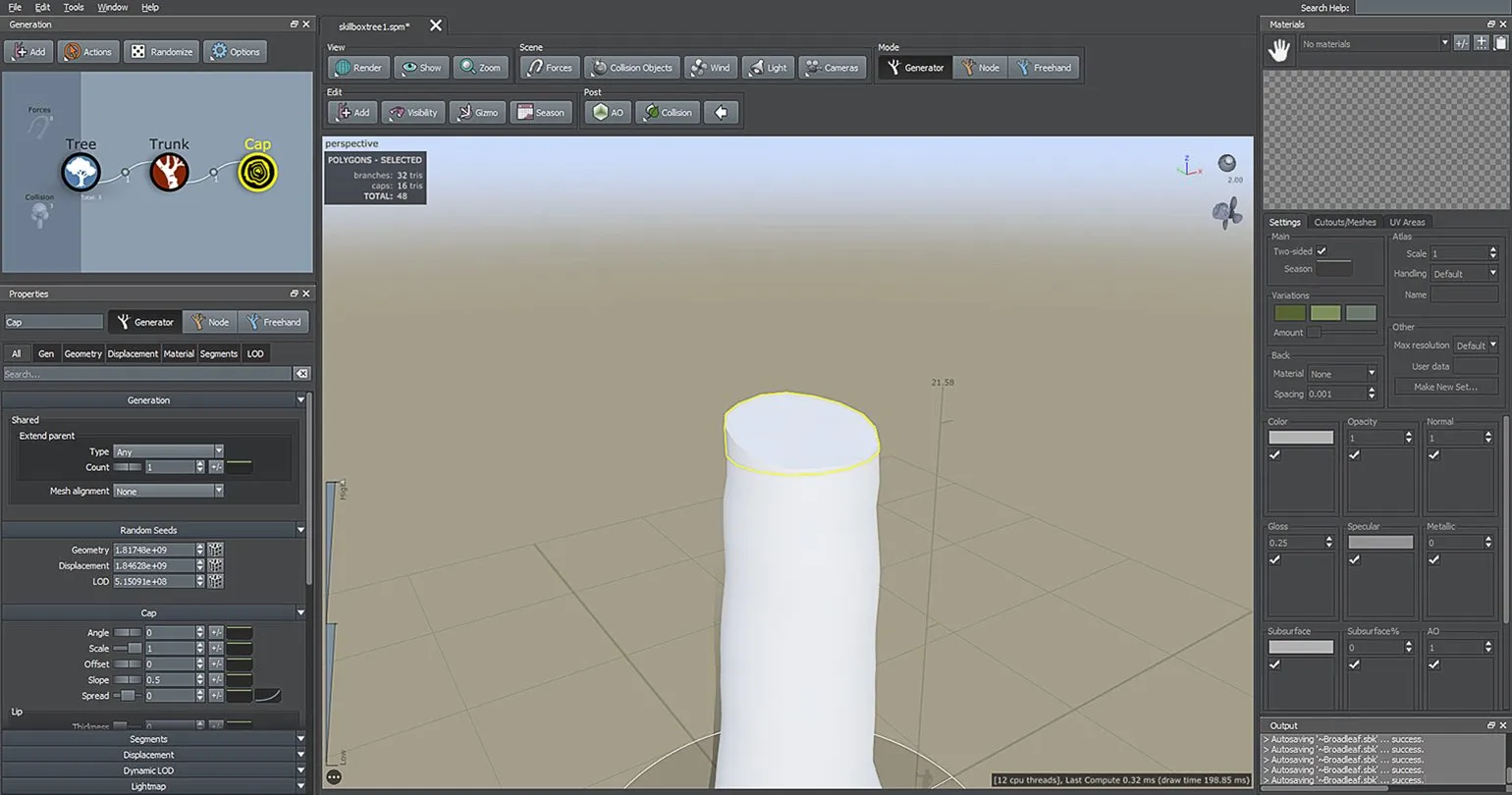Open the Mesh alignment dropdown

click(168, 491)
